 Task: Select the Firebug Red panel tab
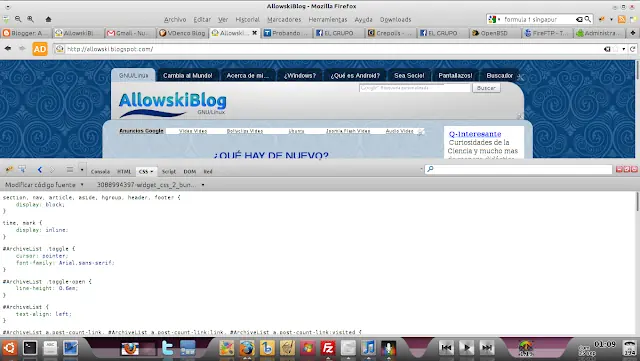point(208,172)
